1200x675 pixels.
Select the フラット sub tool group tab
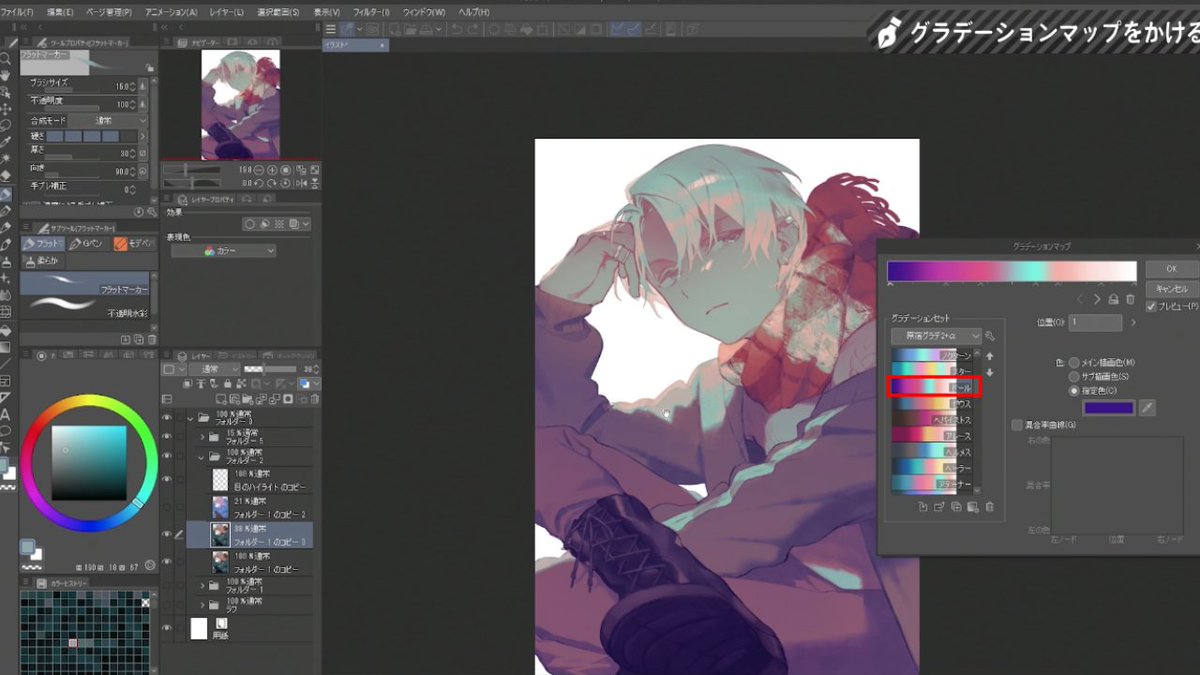point(43,244)
